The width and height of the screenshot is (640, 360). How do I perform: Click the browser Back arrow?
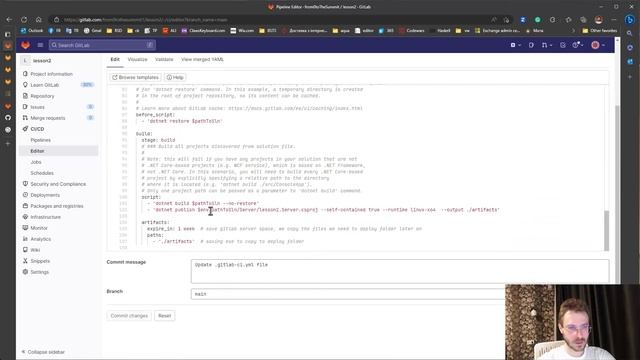tap(9, 20)
